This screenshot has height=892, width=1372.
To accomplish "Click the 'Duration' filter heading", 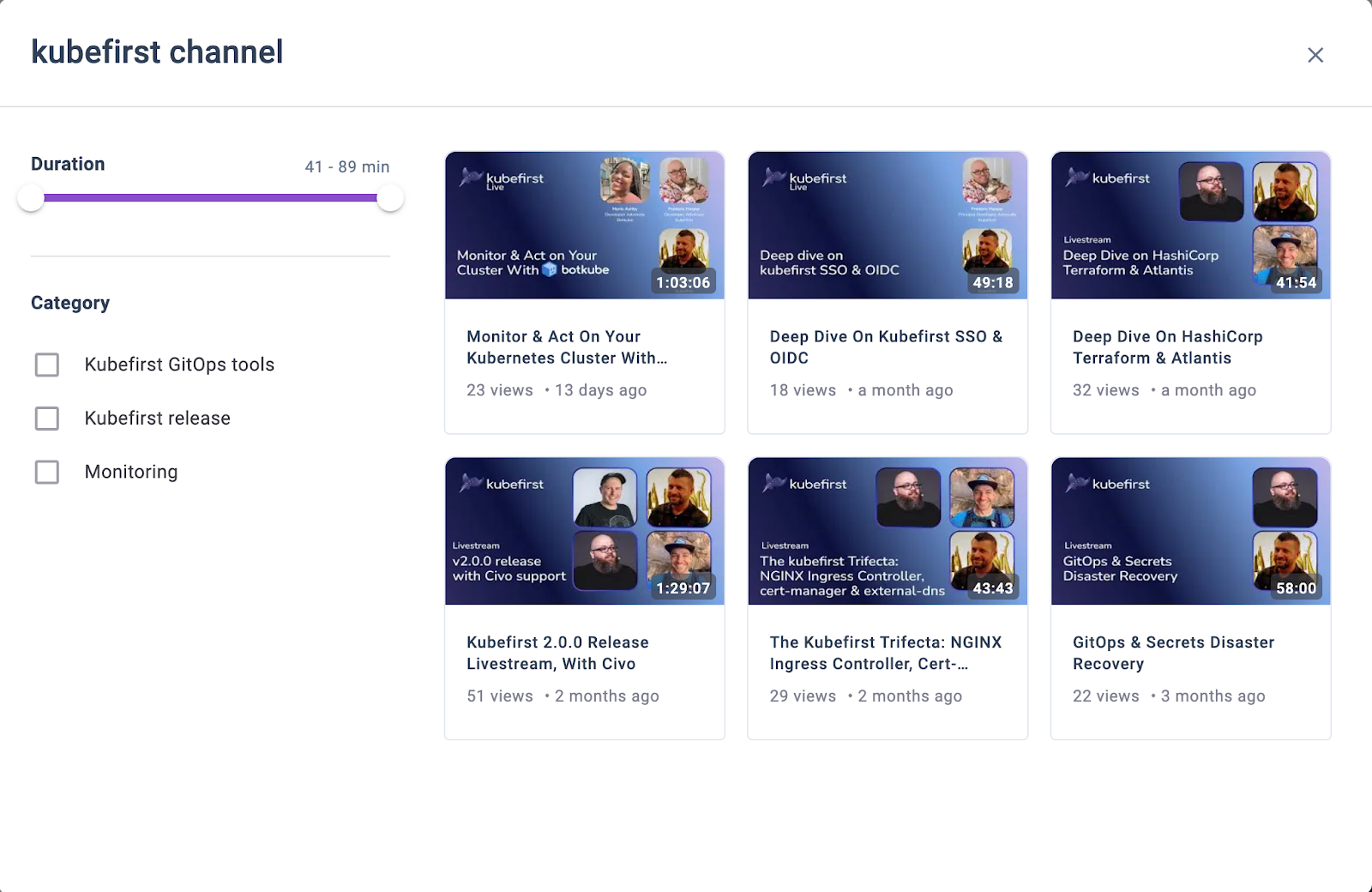I will [x=68, y=164].
